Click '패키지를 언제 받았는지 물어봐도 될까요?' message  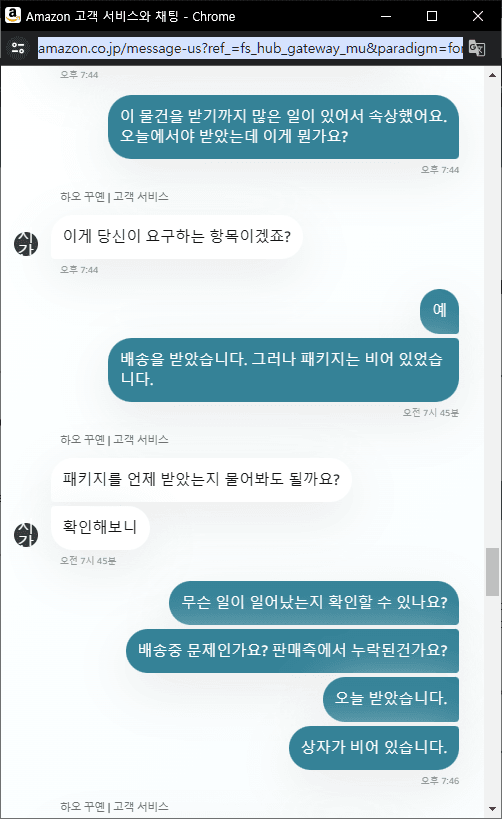pos(201,479)
